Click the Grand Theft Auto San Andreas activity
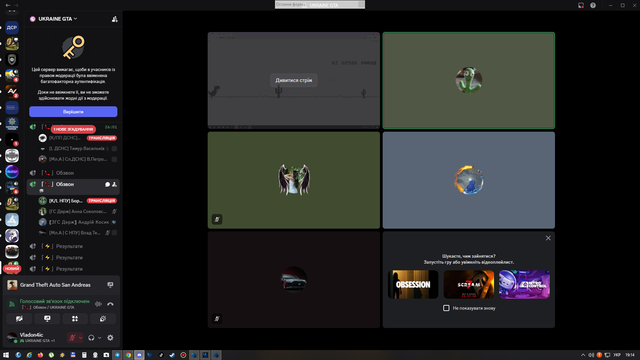The image size is (640, 360). coord(55,285)
